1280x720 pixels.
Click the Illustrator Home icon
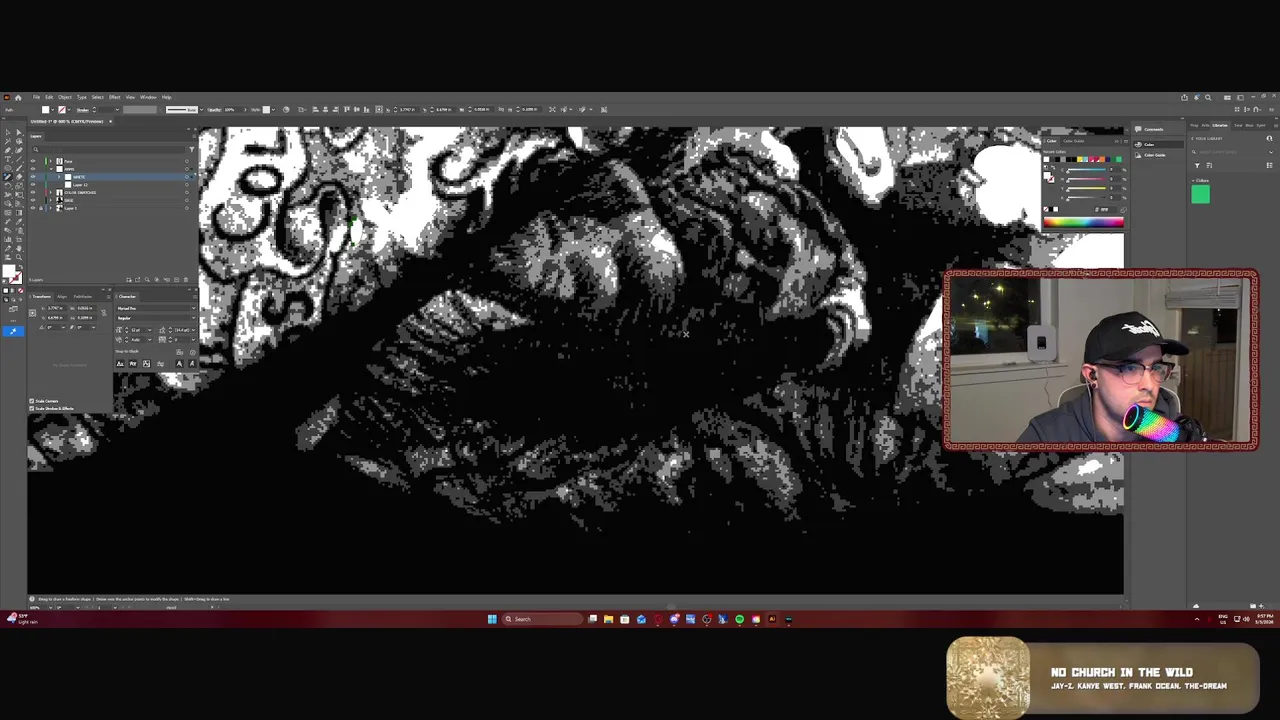pyautogui.click(x=18, y=98)
